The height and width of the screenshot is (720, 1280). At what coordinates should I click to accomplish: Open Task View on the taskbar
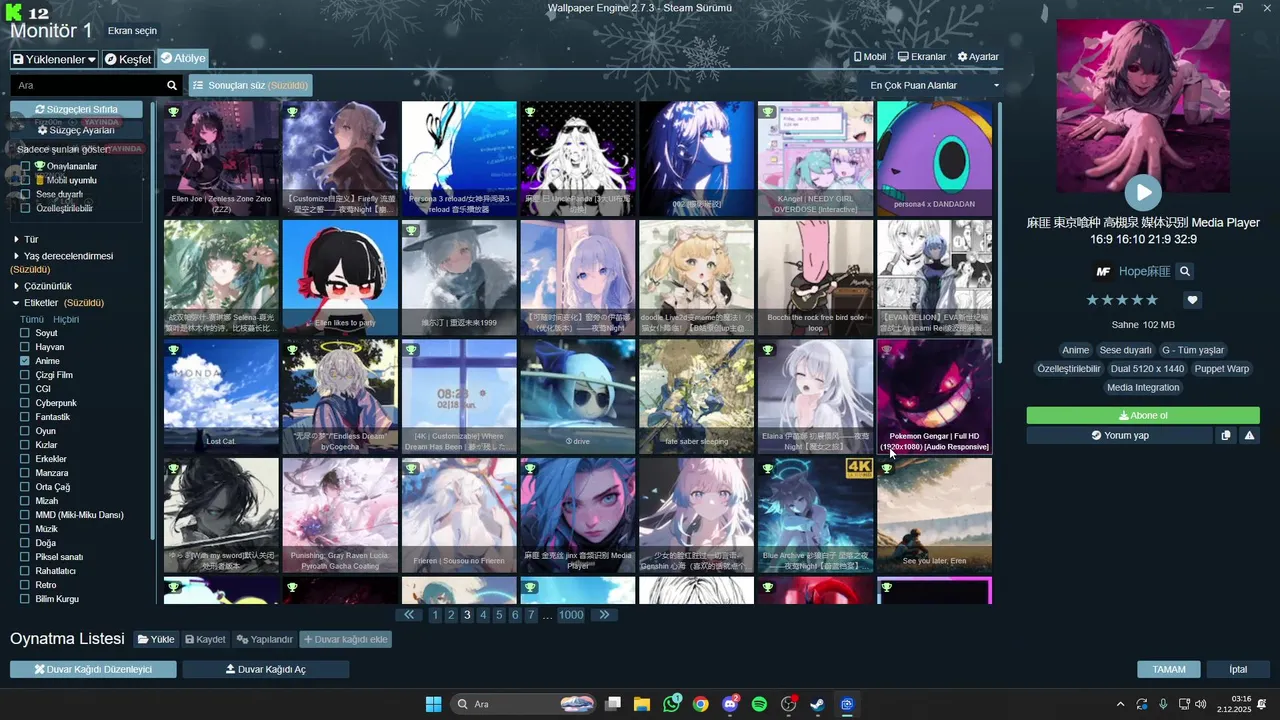[613, 704]
